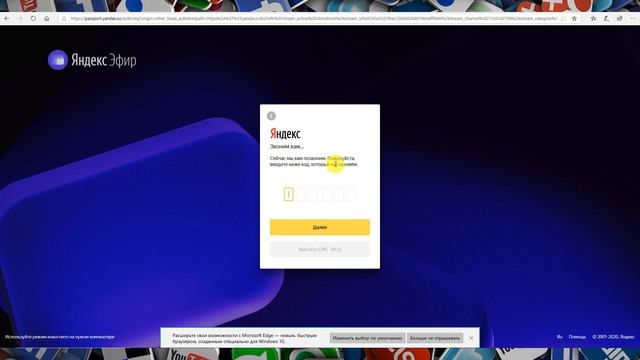Click the browser back arrow
Screen dimensions: 640x360
point(7,19)
